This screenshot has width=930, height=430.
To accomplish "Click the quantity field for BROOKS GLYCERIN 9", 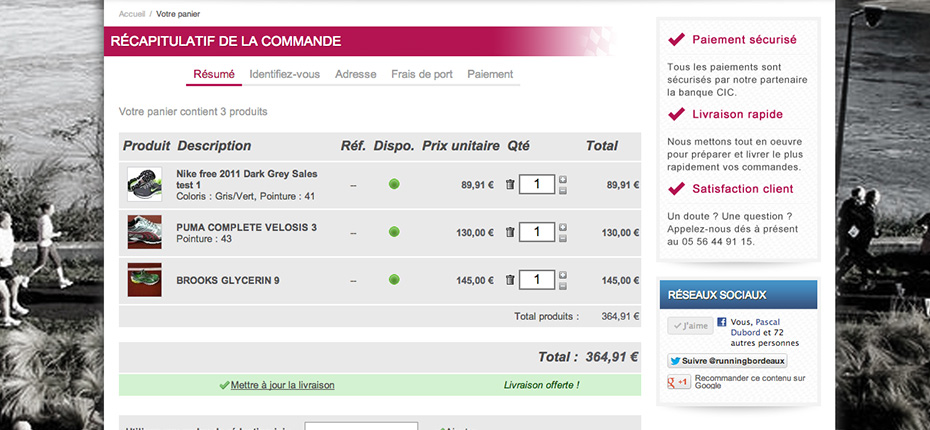I will [537, 280].
